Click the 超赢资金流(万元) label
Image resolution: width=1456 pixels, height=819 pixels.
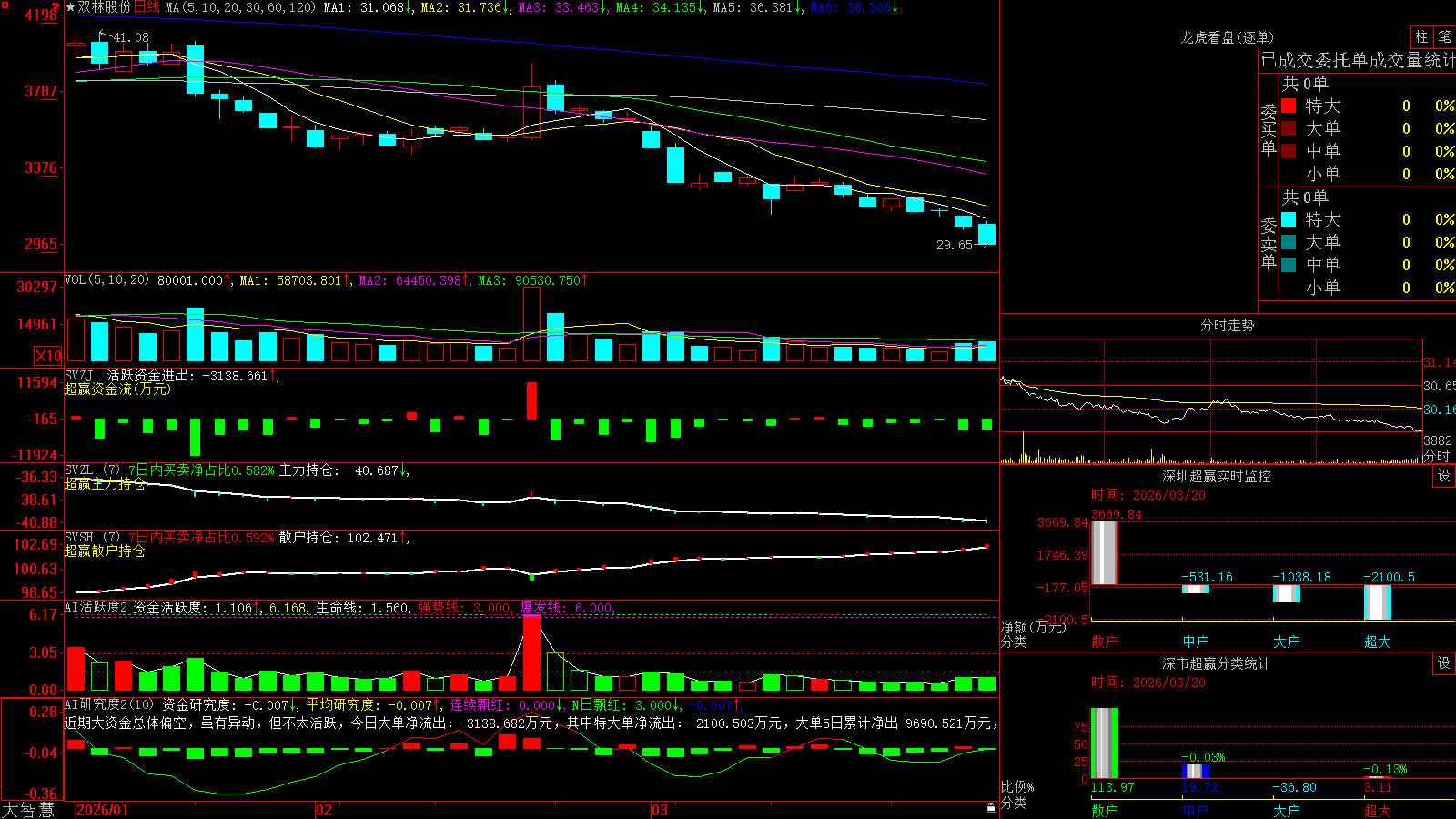point(117,389)
